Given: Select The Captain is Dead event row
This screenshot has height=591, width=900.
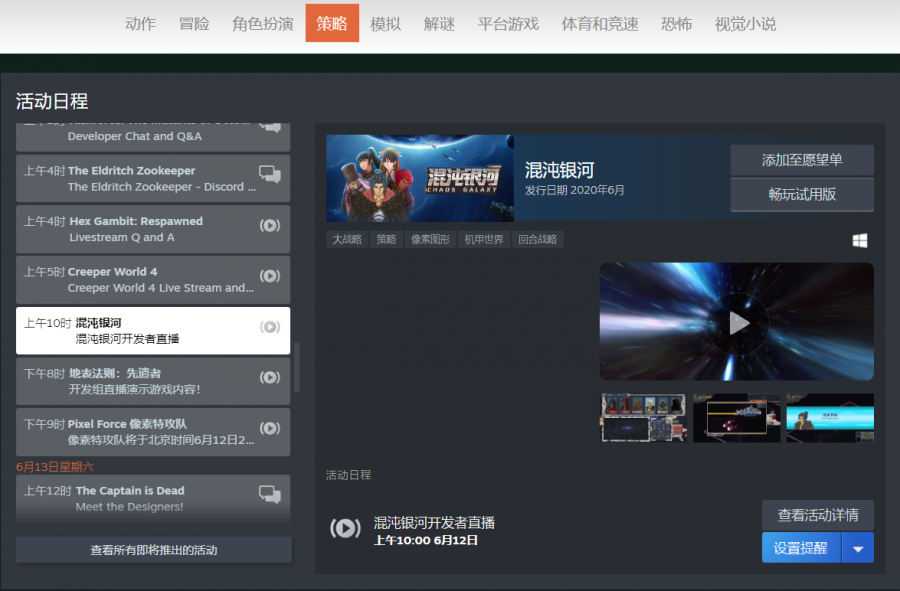Looking at the screenshot, I should [x=153, y=498].
